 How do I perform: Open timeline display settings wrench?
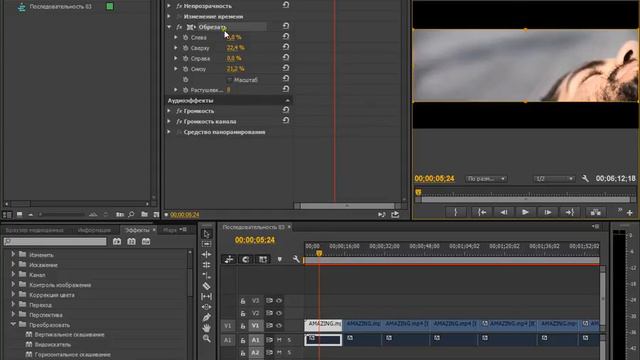click(296, 259)
